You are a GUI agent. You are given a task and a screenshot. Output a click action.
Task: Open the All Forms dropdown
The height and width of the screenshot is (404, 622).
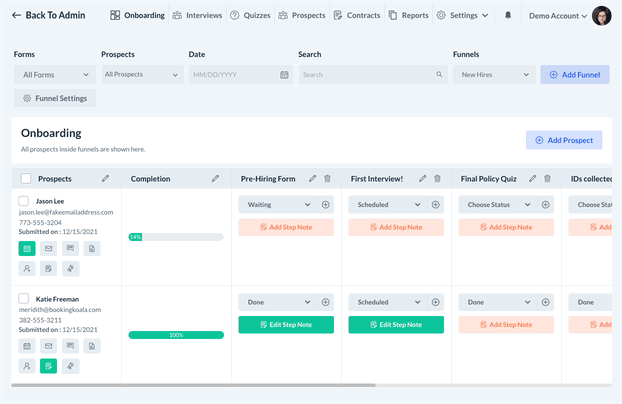pyautogui.click(x=55, y=74)
